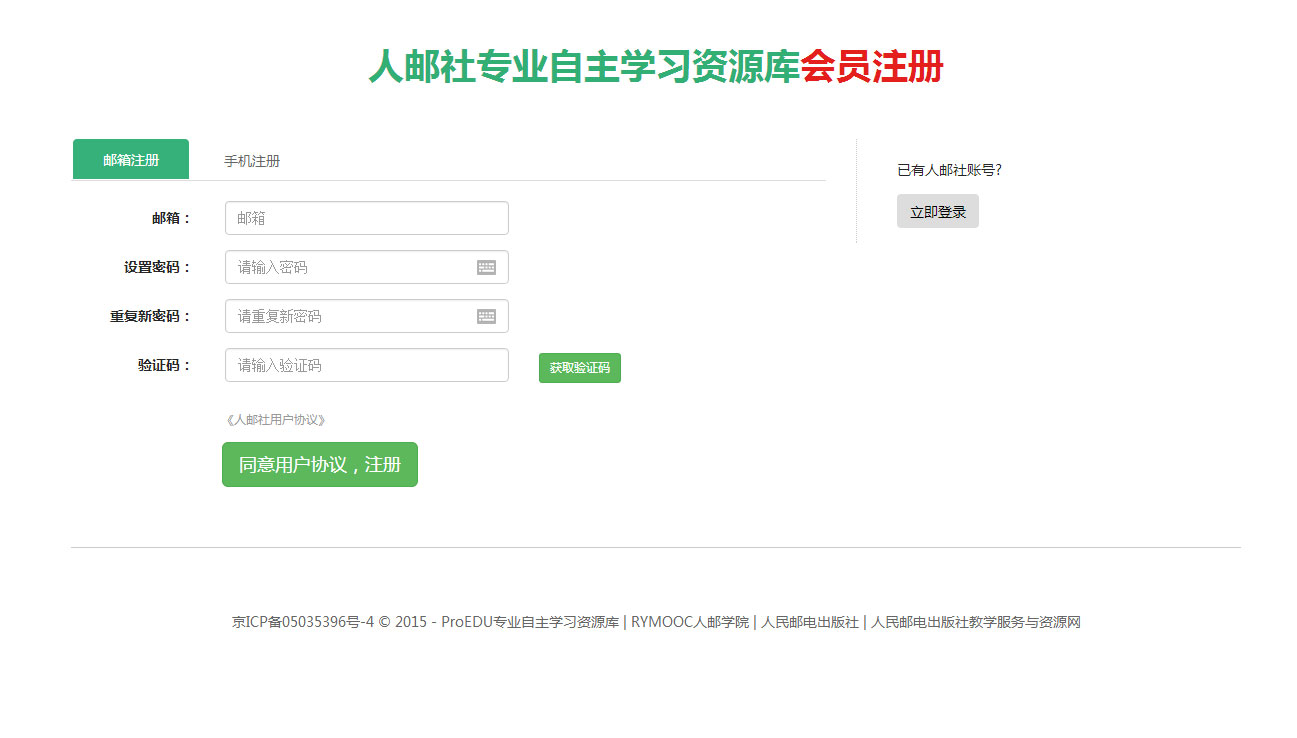Open the 人民邮电出版社 footer link
Image resolution: width=1297 pixels, height=738 pixels.
[809, 622]
